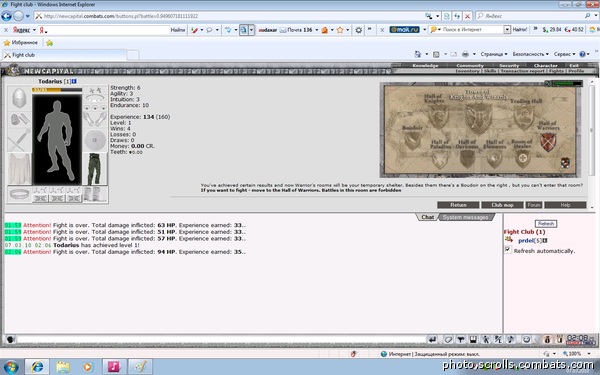Expand the print options dropdown arrow
This screenshot has width=600, height=375.
(x=474, y=54)
